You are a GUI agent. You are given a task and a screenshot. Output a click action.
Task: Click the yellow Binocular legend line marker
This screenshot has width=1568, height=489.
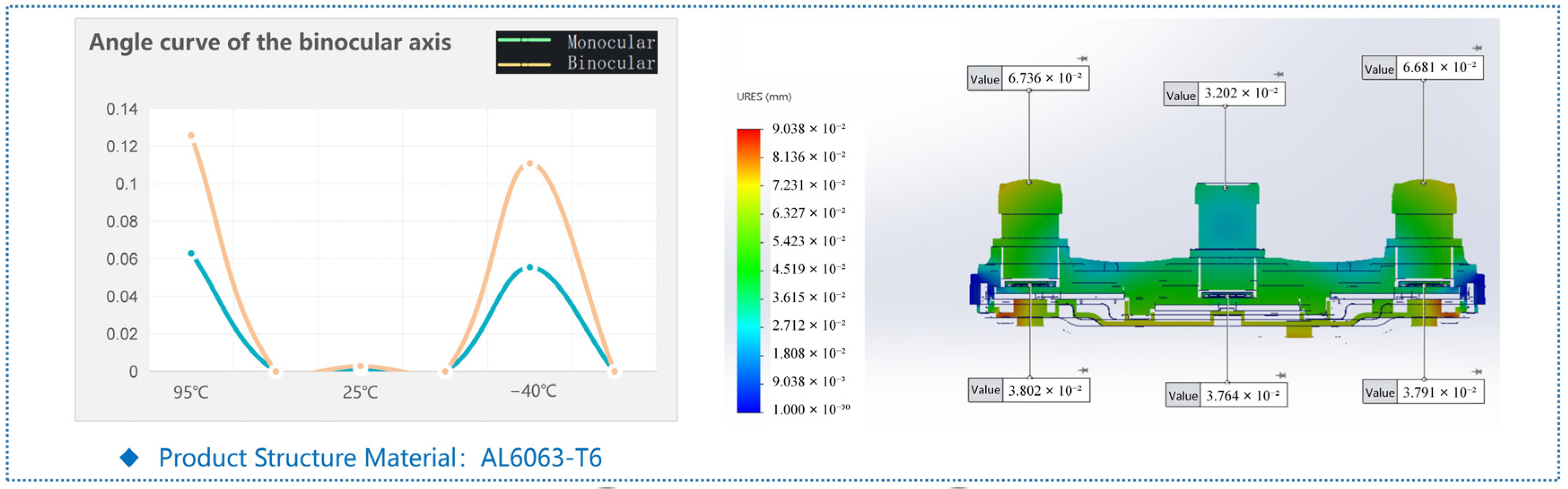coord(524,64)
